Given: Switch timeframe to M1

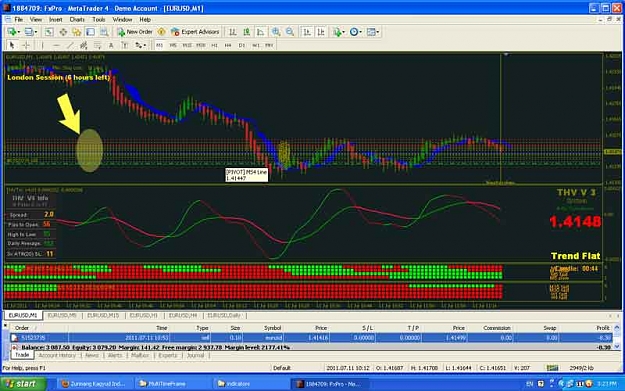Looking at the screenshot, I should coord(159,45).
